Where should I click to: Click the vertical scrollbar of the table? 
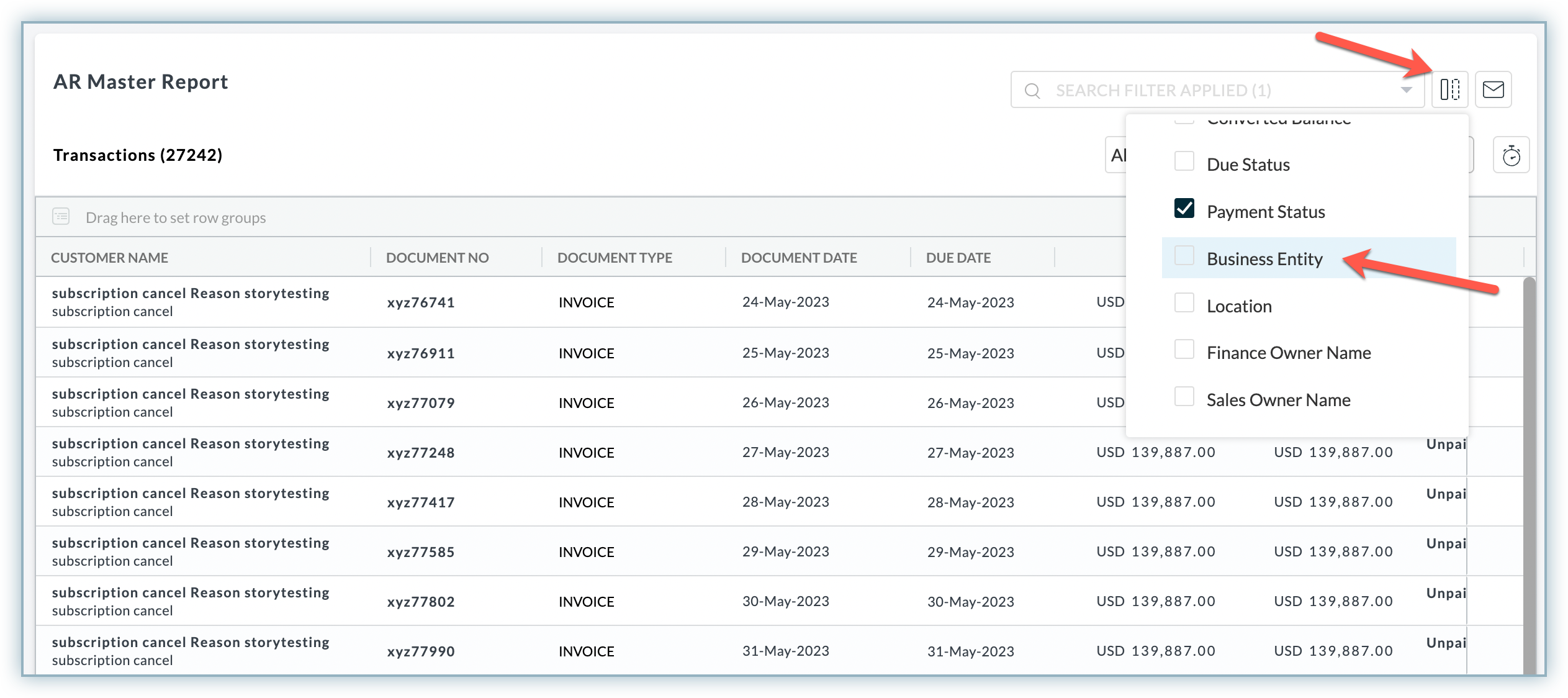coord(1529,476)
